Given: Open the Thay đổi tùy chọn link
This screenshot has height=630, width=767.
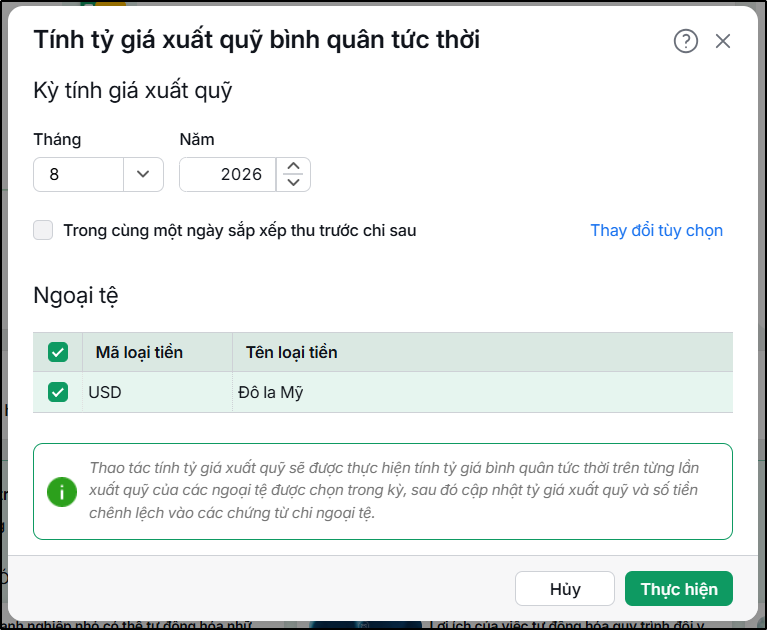Looking at the screenshot, I should (x=656, y=230).
